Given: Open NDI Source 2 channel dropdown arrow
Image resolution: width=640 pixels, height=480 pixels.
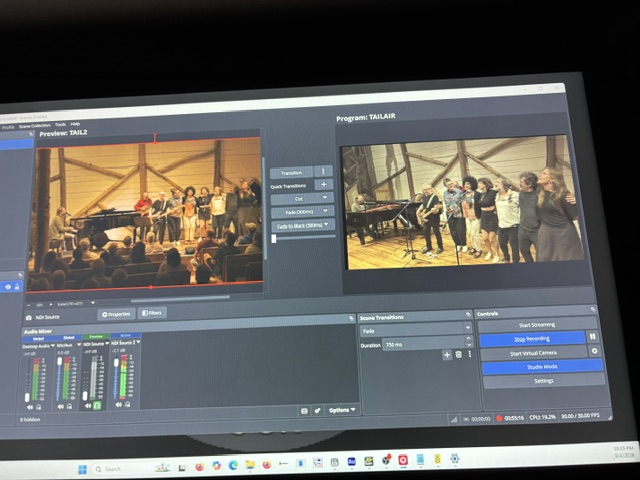Looking at the screenshot, I should (x=138, y=342).
